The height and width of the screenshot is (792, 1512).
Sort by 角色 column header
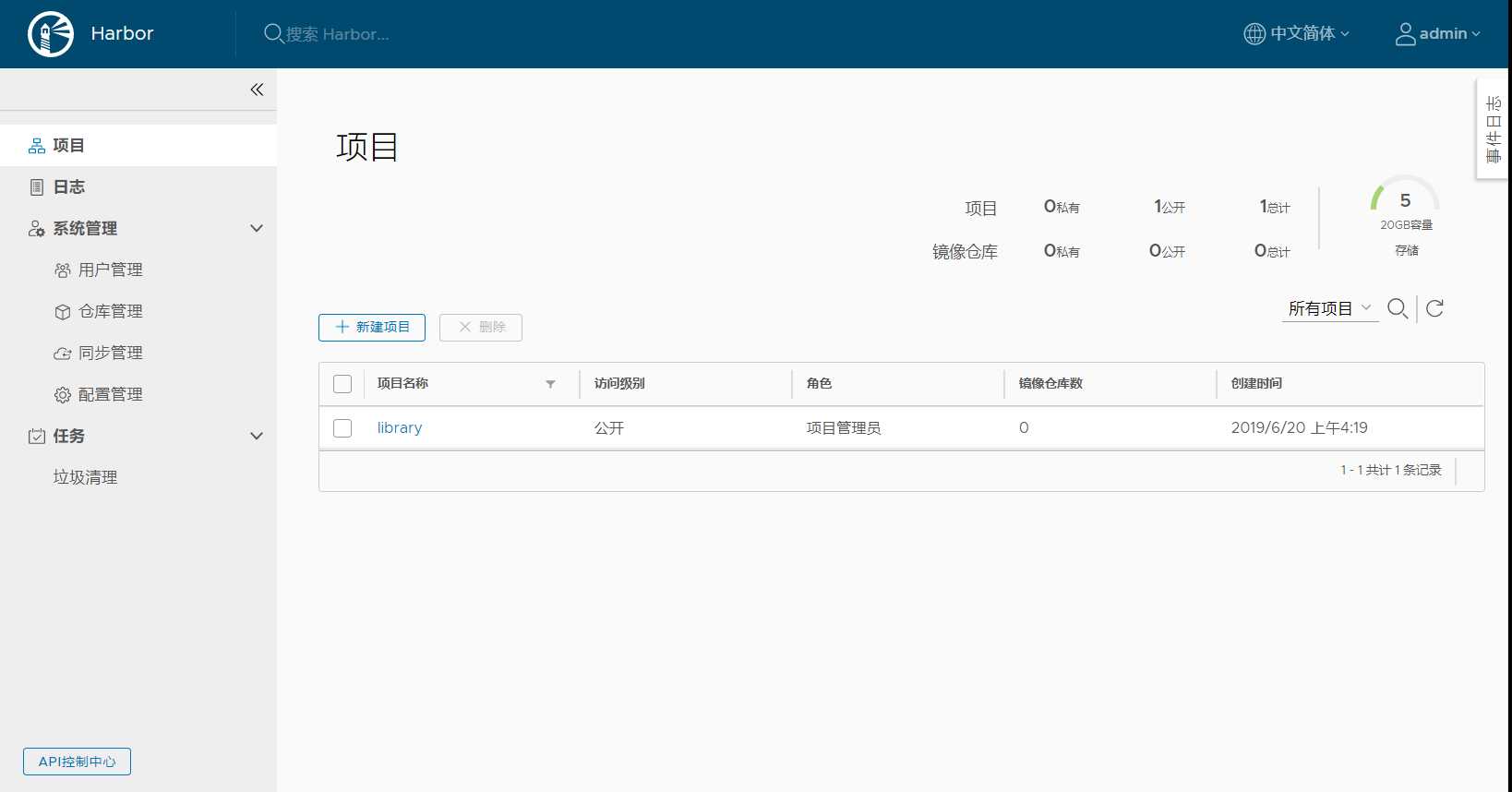pos(819,384)
